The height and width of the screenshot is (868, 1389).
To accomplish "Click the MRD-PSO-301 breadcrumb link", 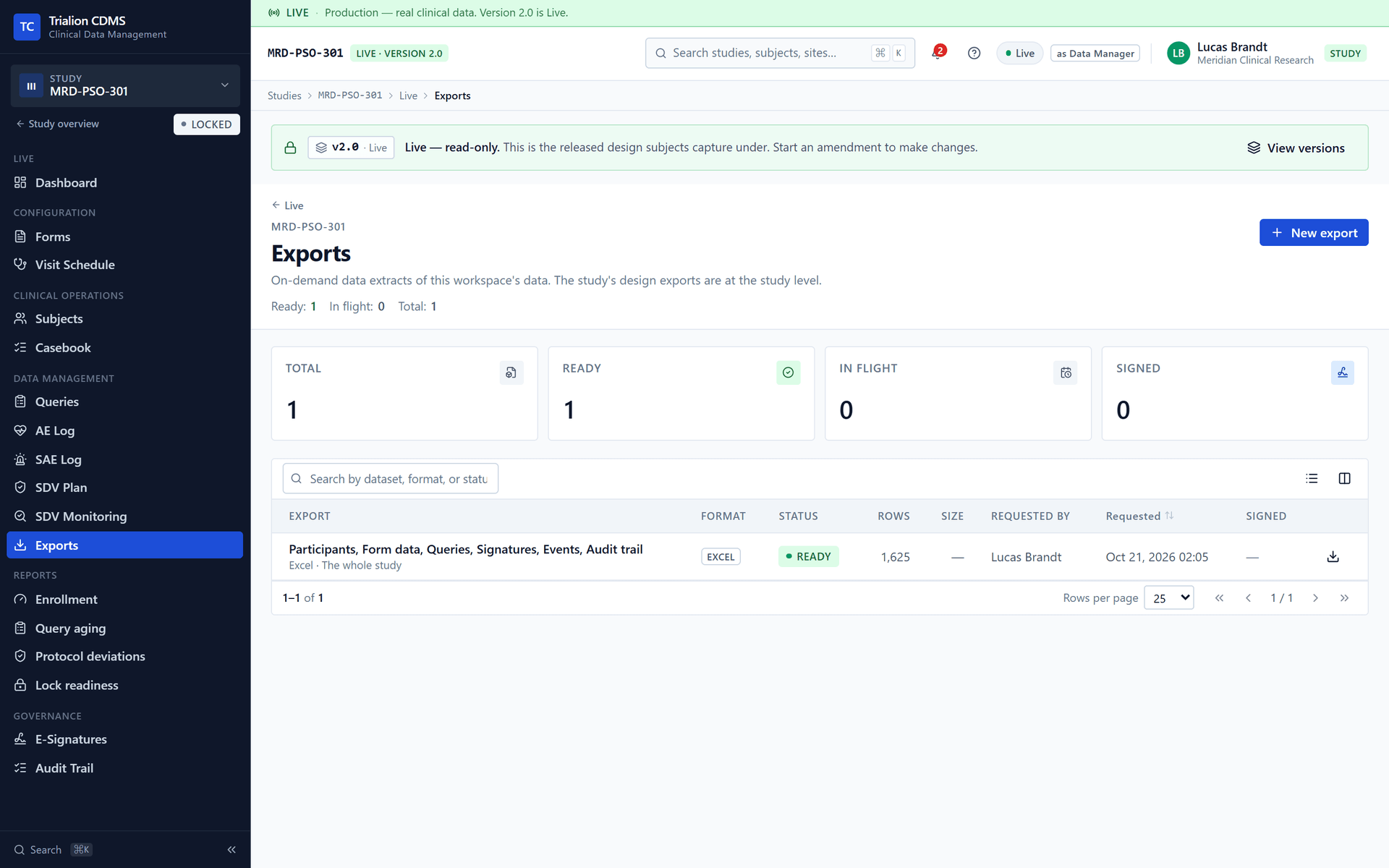I will pos(350,95).
